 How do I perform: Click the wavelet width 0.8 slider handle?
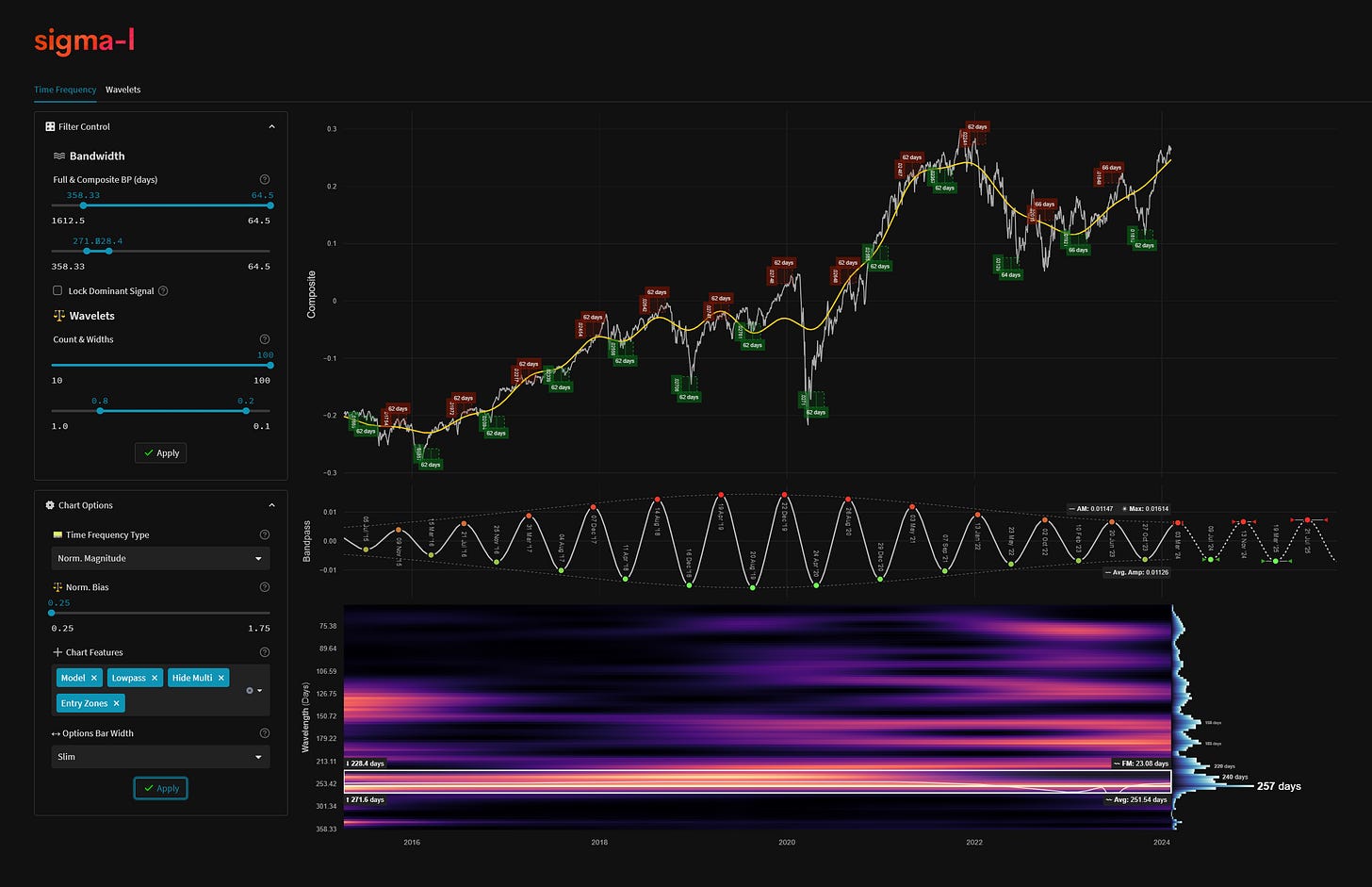[100, 411]
